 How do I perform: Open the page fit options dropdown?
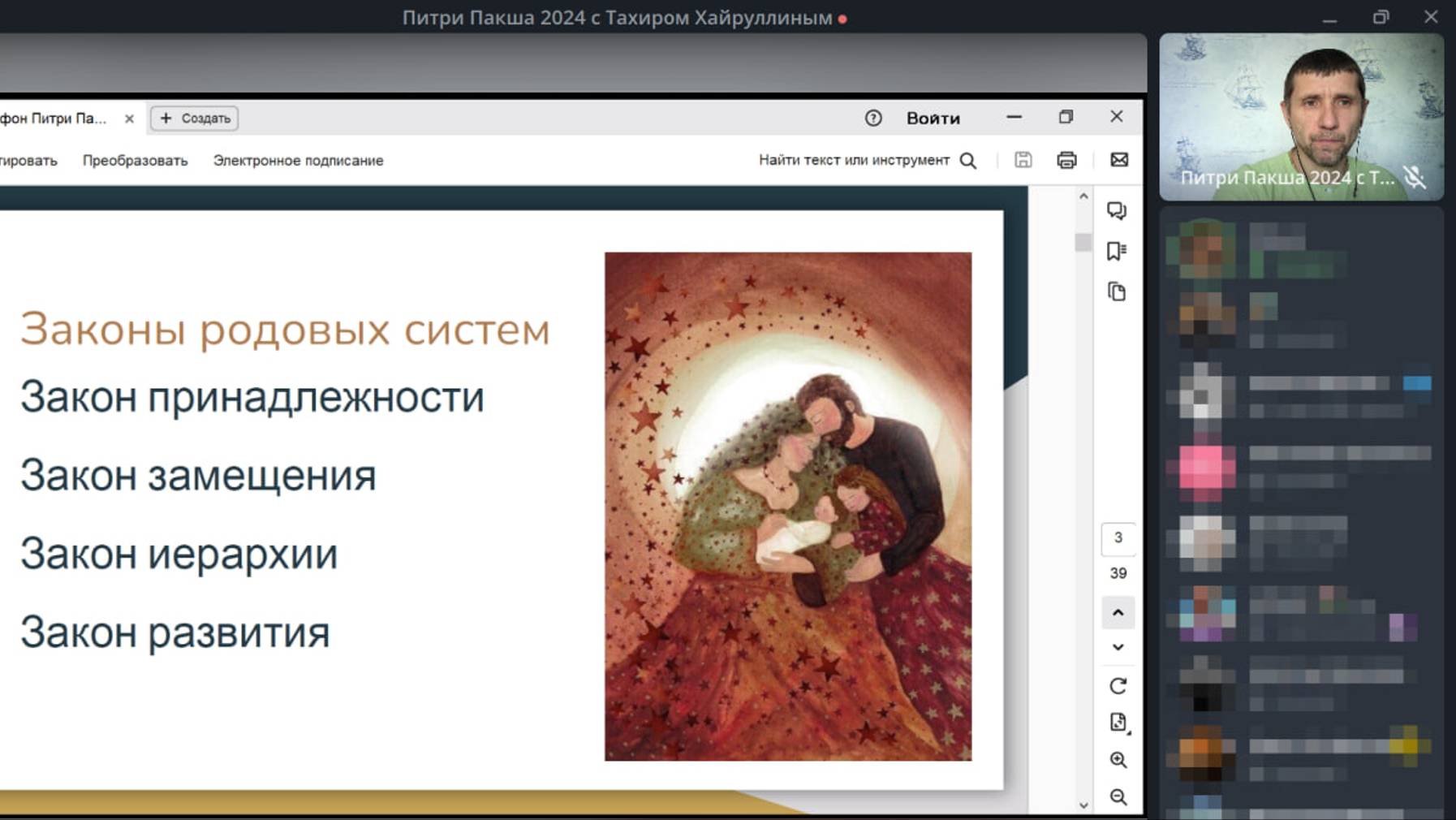click(x=1118, y=721)
